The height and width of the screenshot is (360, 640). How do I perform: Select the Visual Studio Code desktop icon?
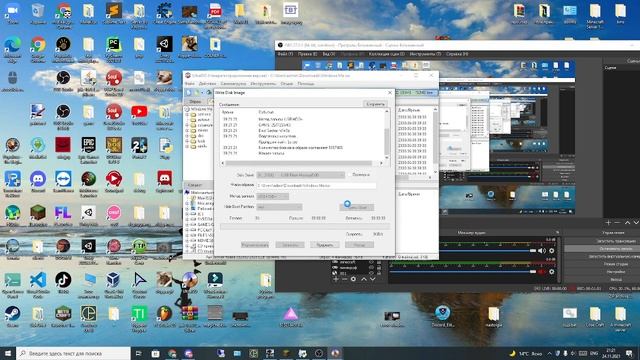point(38,280)
